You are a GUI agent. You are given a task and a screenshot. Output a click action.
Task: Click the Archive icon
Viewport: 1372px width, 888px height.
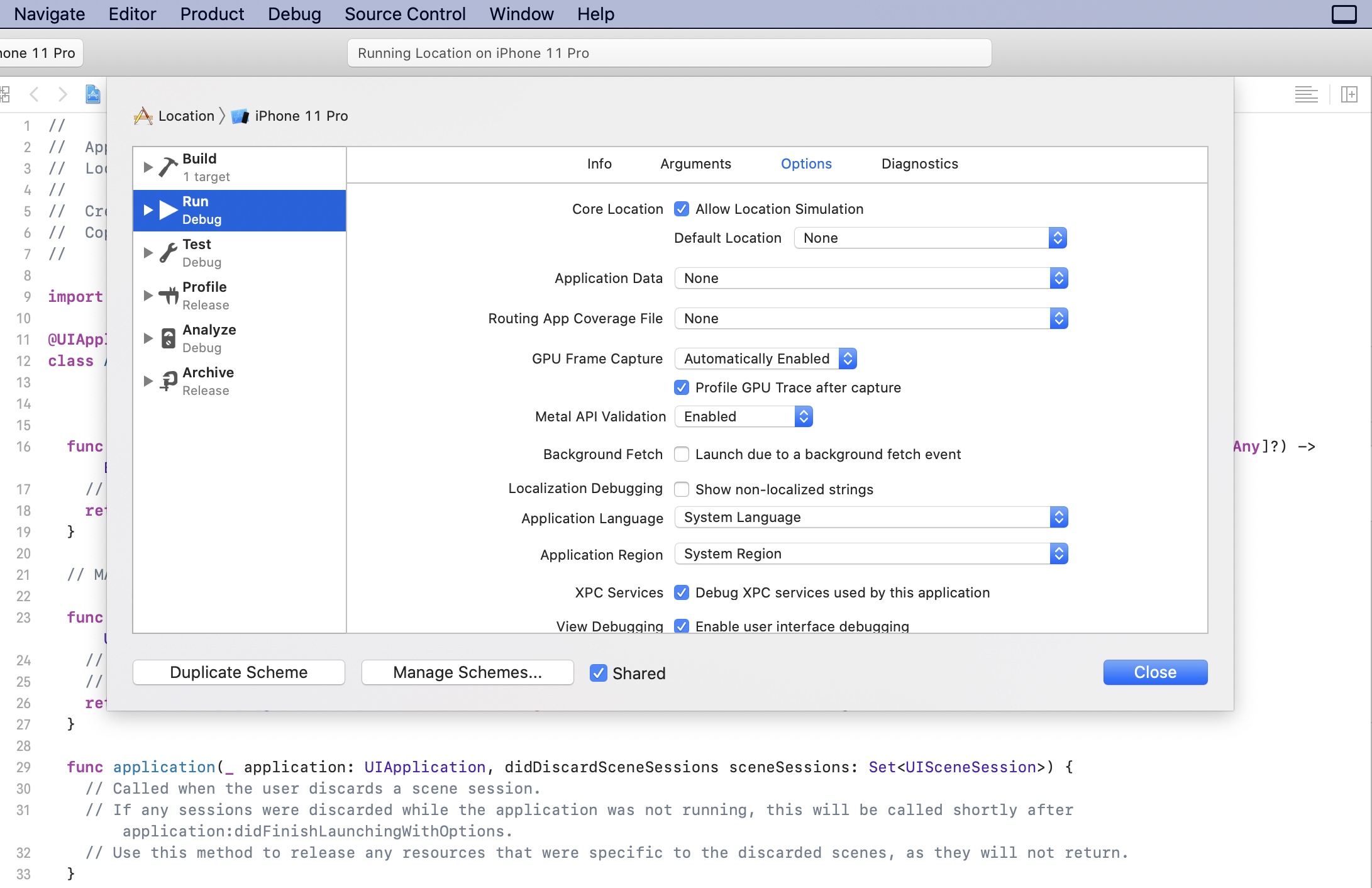(169, 380)
